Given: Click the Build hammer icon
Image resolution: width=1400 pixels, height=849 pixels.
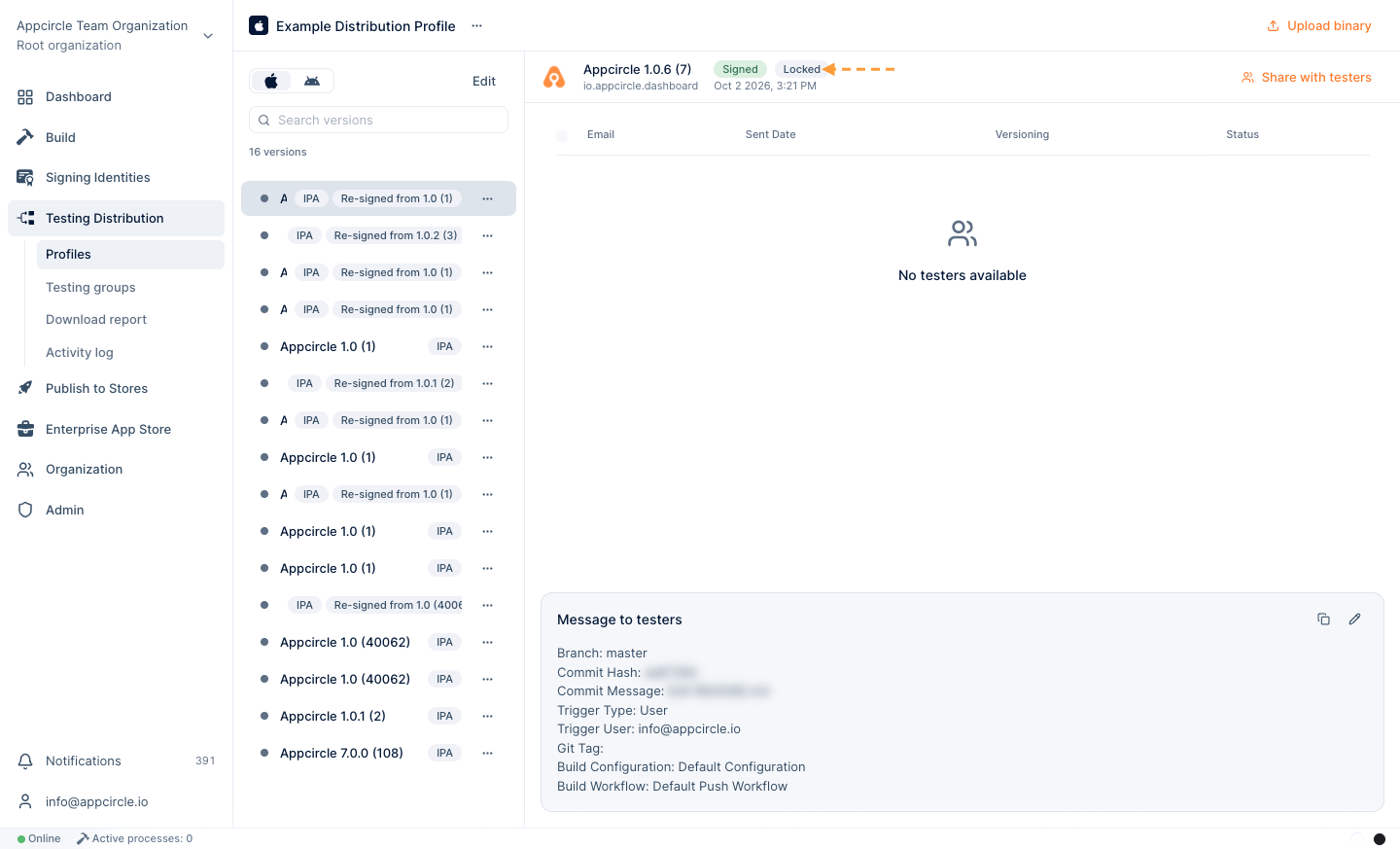Looking at the screenshot, I should pyautogui.click(x=25, y=137).
